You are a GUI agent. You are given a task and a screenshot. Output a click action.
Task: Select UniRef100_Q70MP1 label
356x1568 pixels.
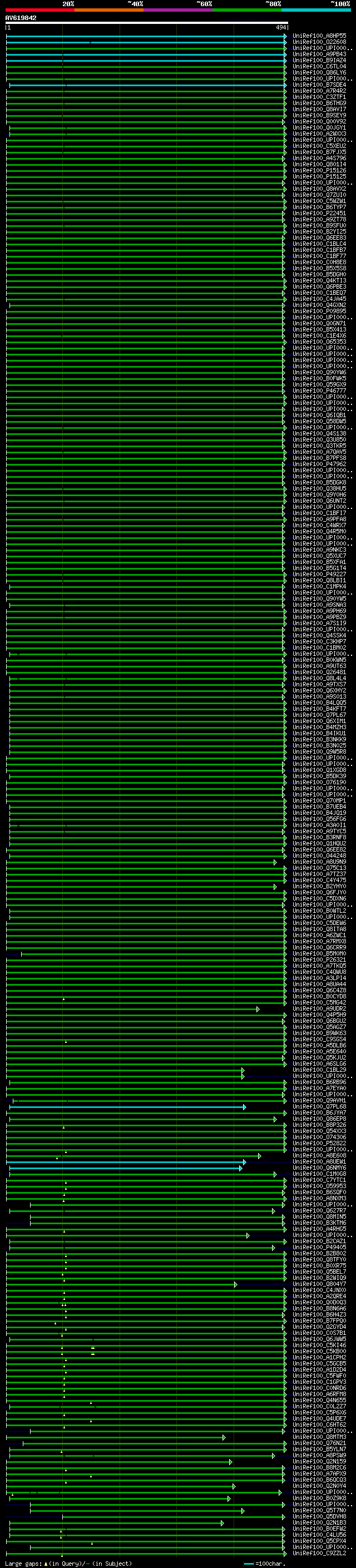point(319,800)
